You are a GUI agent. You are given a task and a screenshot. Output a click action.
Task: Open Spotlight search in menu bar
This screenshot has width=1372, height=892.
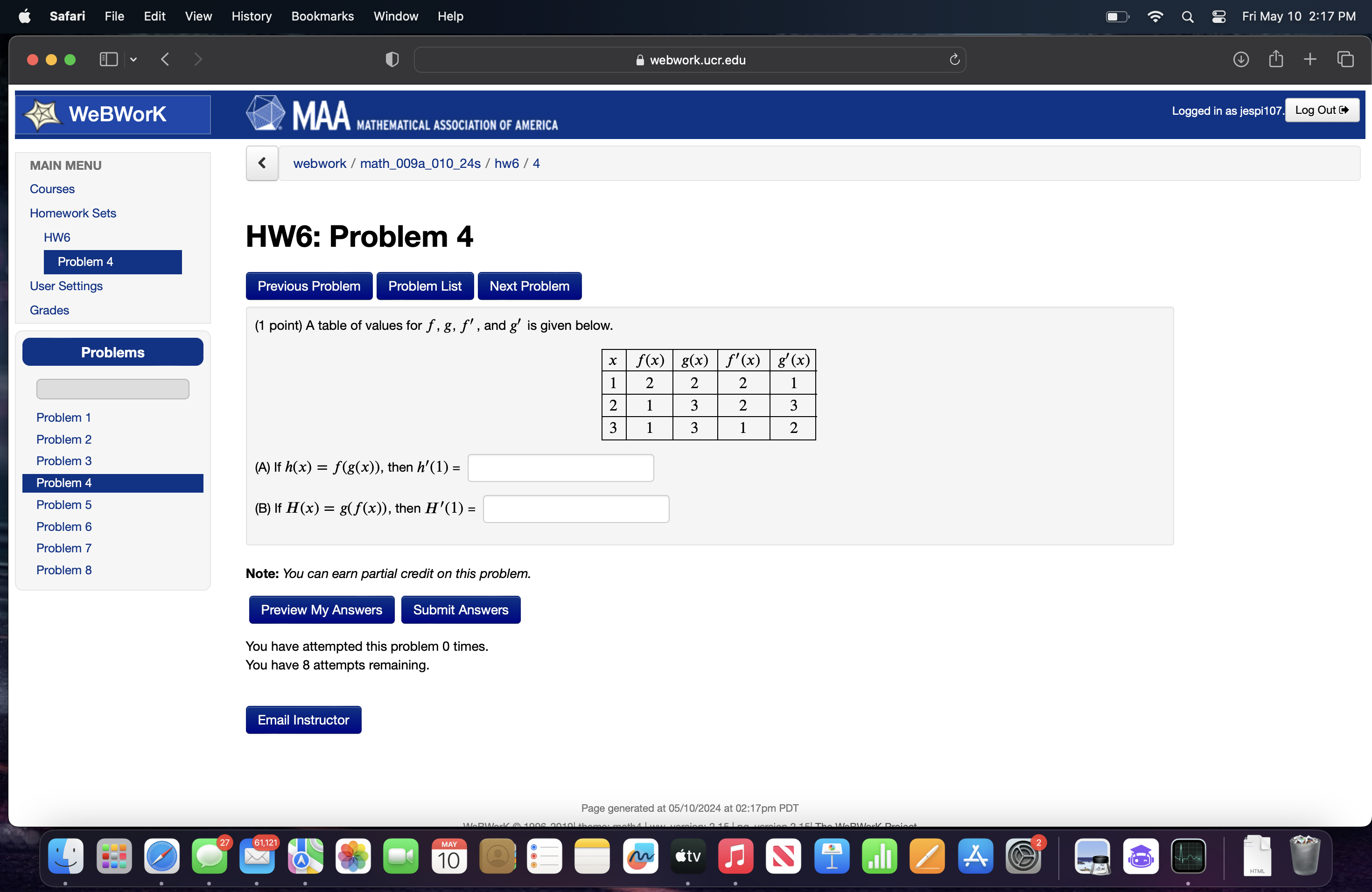pyautogui.click(x=1188, y=17)
